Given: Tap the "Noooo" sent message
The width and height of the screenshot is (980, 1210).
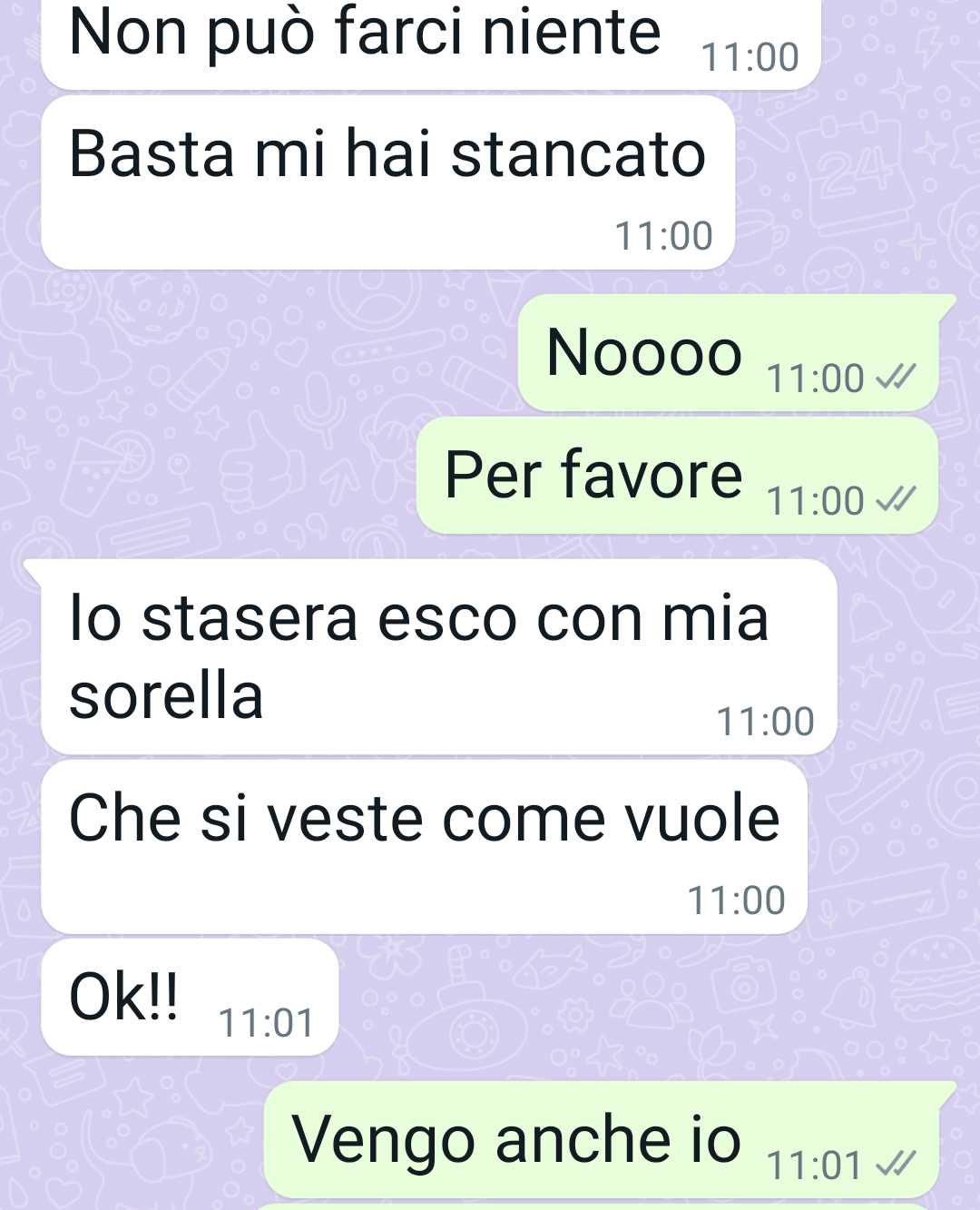Looking at the screenshot, I should 728,353.
